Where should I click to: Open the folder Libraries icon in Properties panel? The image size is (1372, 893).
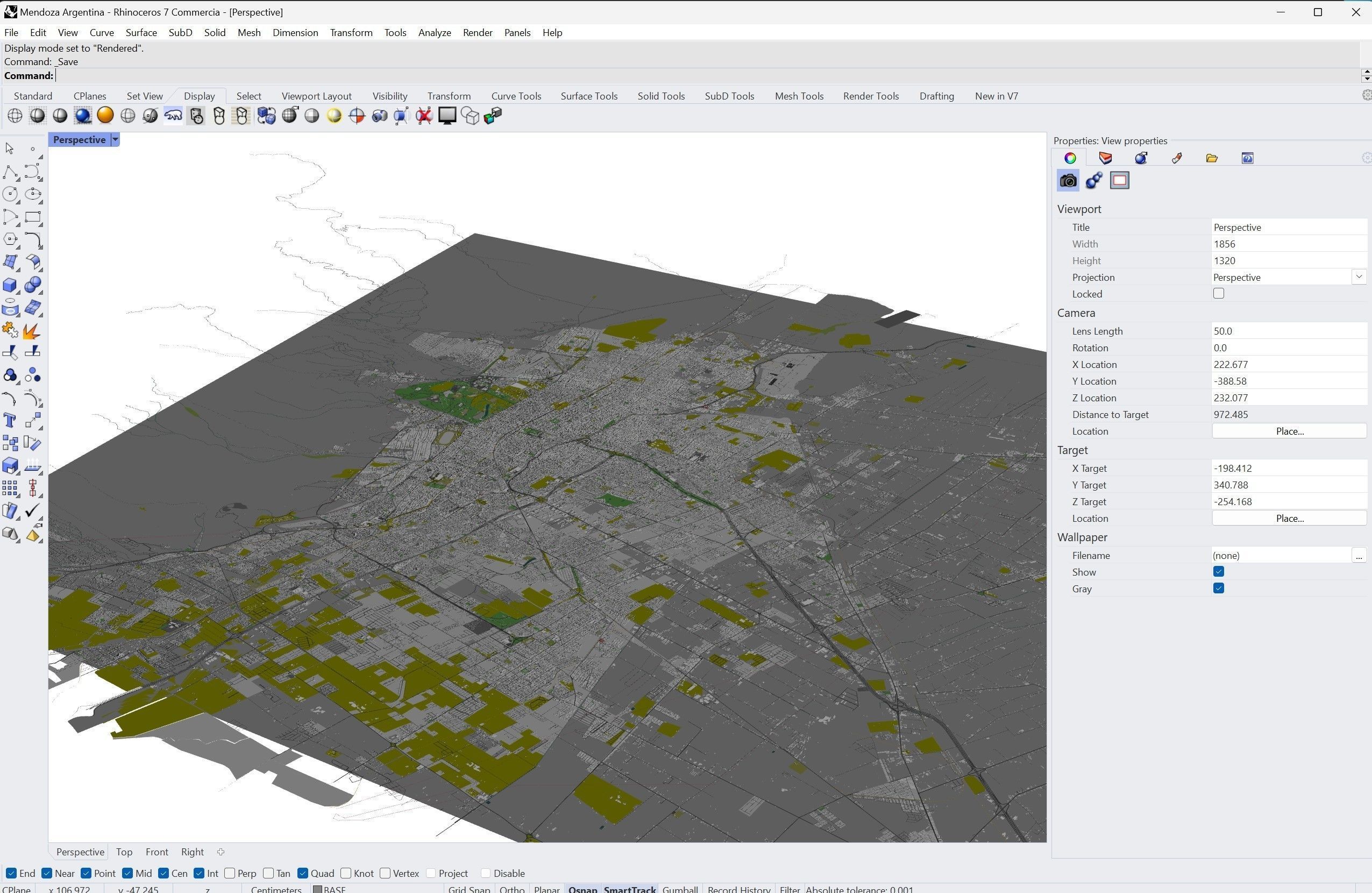[1212, 158]
